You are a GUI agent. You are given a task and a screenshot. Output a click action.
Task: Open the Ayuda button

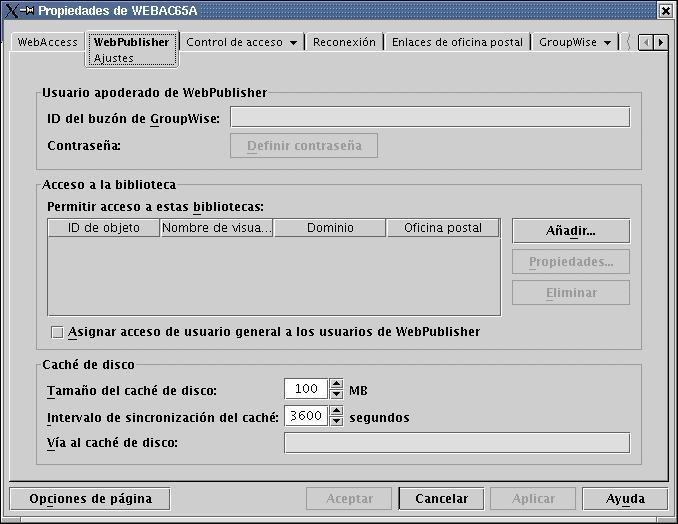click(x=625, y=499)
